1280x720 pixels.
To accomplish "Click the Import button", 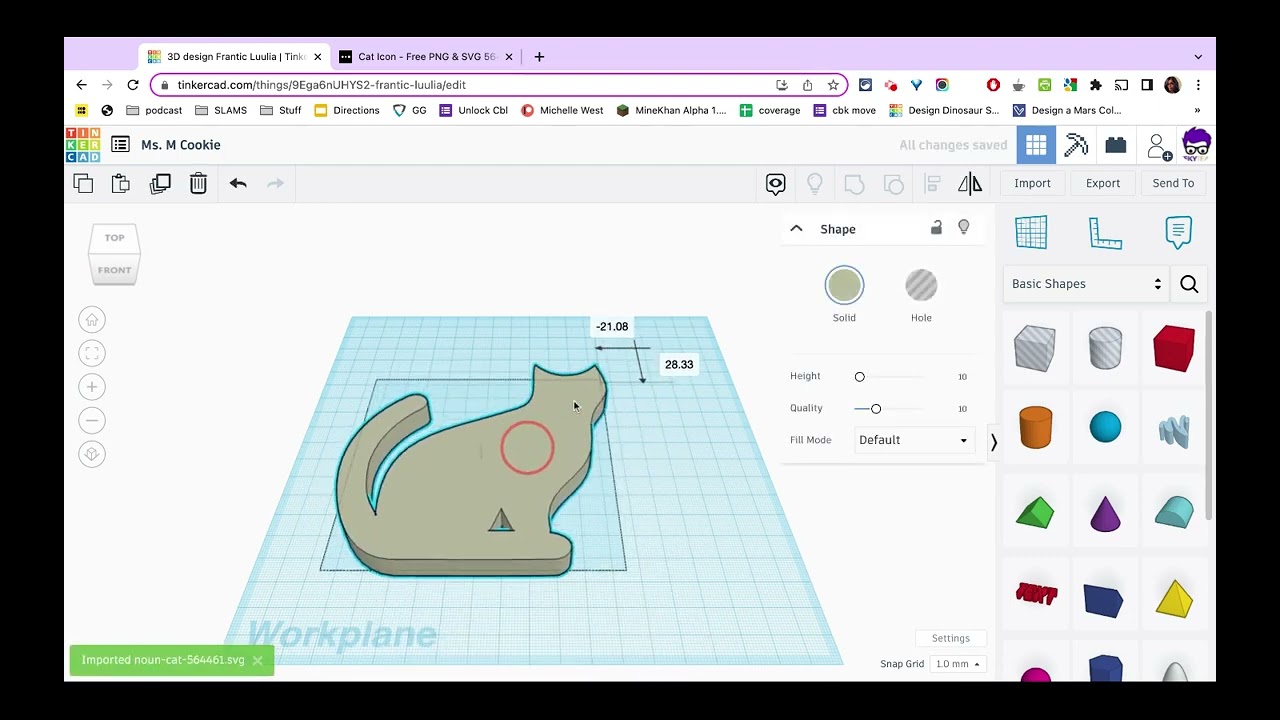I will (x=1032, y=183).
